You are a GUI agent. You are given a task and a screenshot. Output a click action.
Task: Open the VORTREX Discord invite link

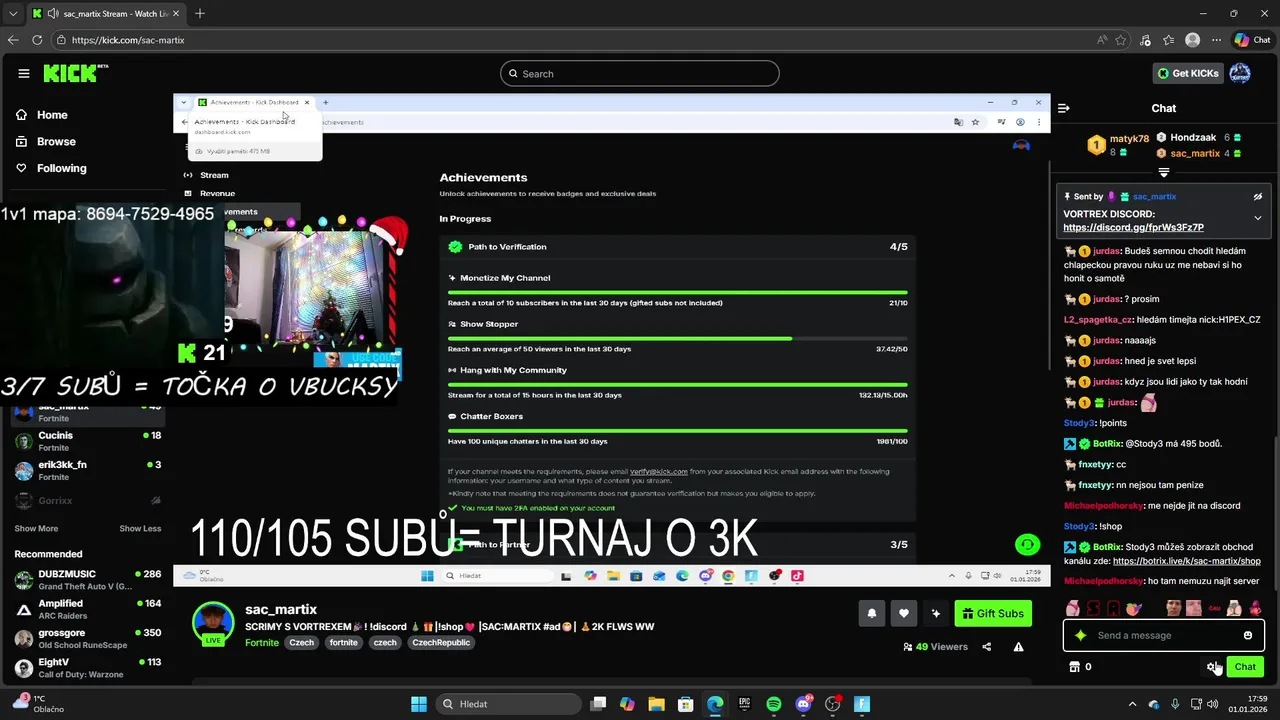coord(1133,228)
